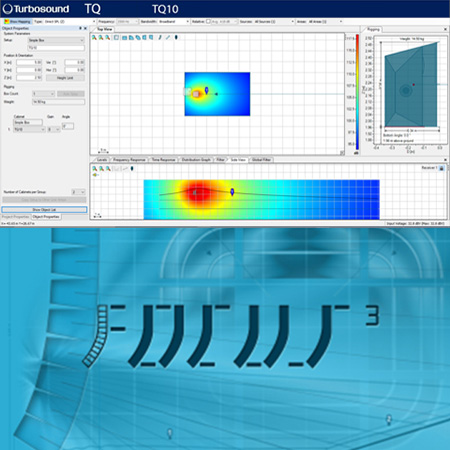Open the Setup dropdown
The width and height of the screenshot is (450, 450).
coord(56,40)
